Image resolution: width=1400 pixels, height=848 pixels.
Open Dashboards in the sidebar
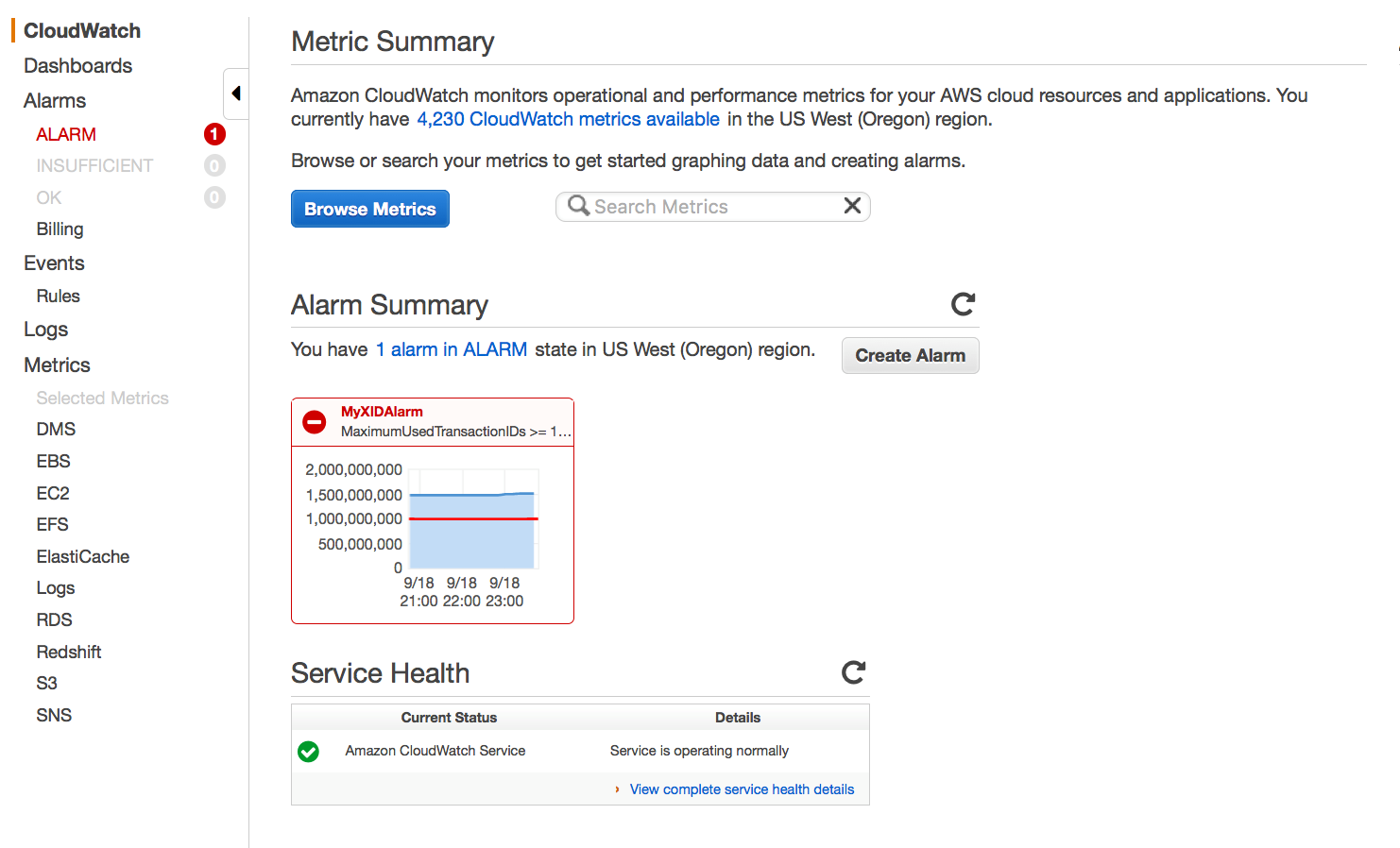(x=77, y=65)
